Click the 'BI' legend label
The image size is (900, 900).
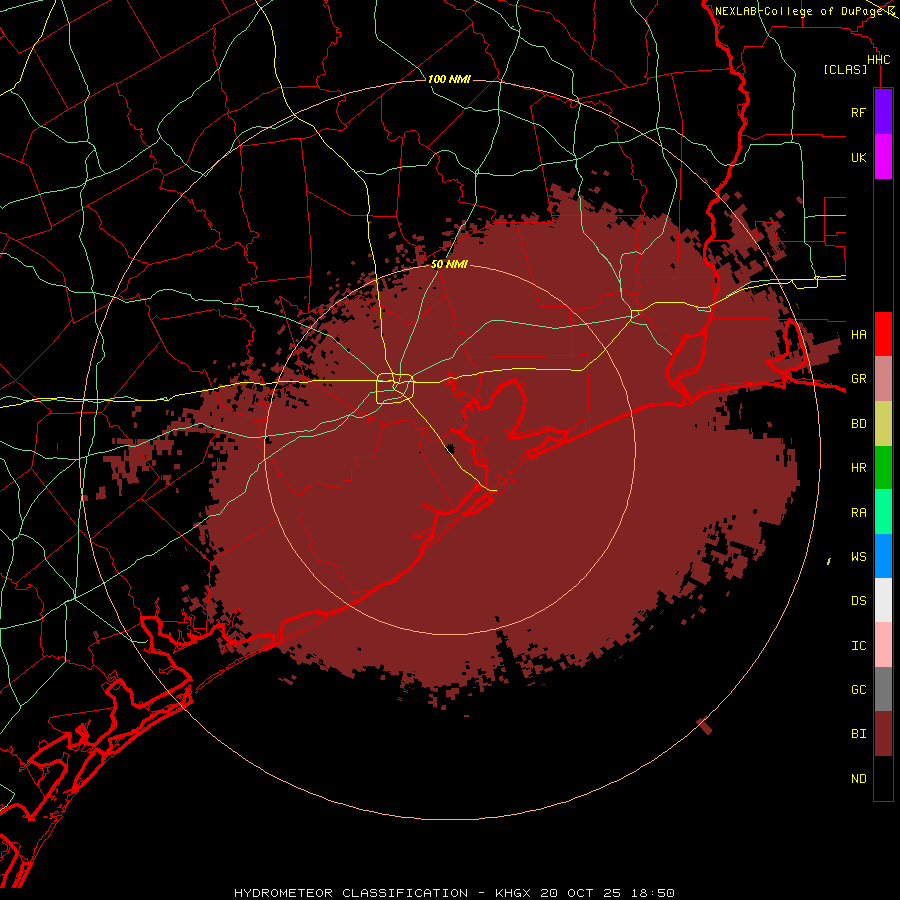coord(858,734)
